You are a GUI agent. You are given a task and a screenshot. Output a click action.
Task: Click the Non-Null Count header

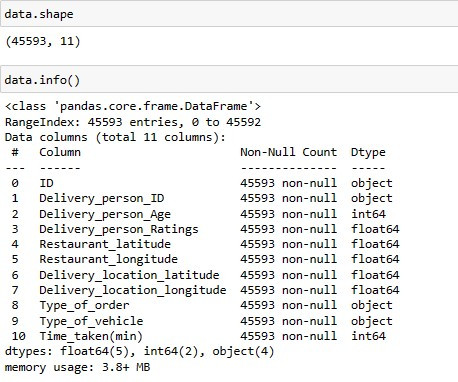click(289, 152)
